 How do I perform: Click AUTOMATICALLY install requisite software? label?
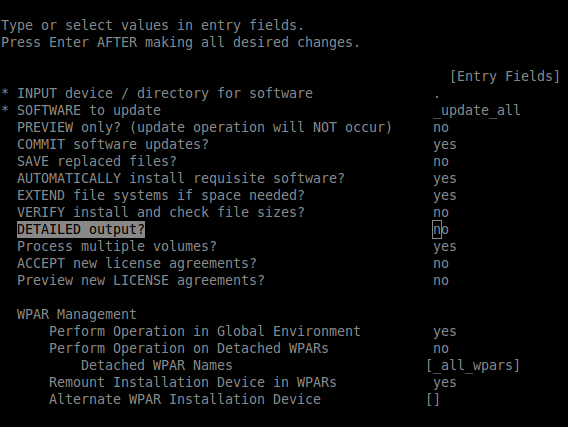point(181,179)
